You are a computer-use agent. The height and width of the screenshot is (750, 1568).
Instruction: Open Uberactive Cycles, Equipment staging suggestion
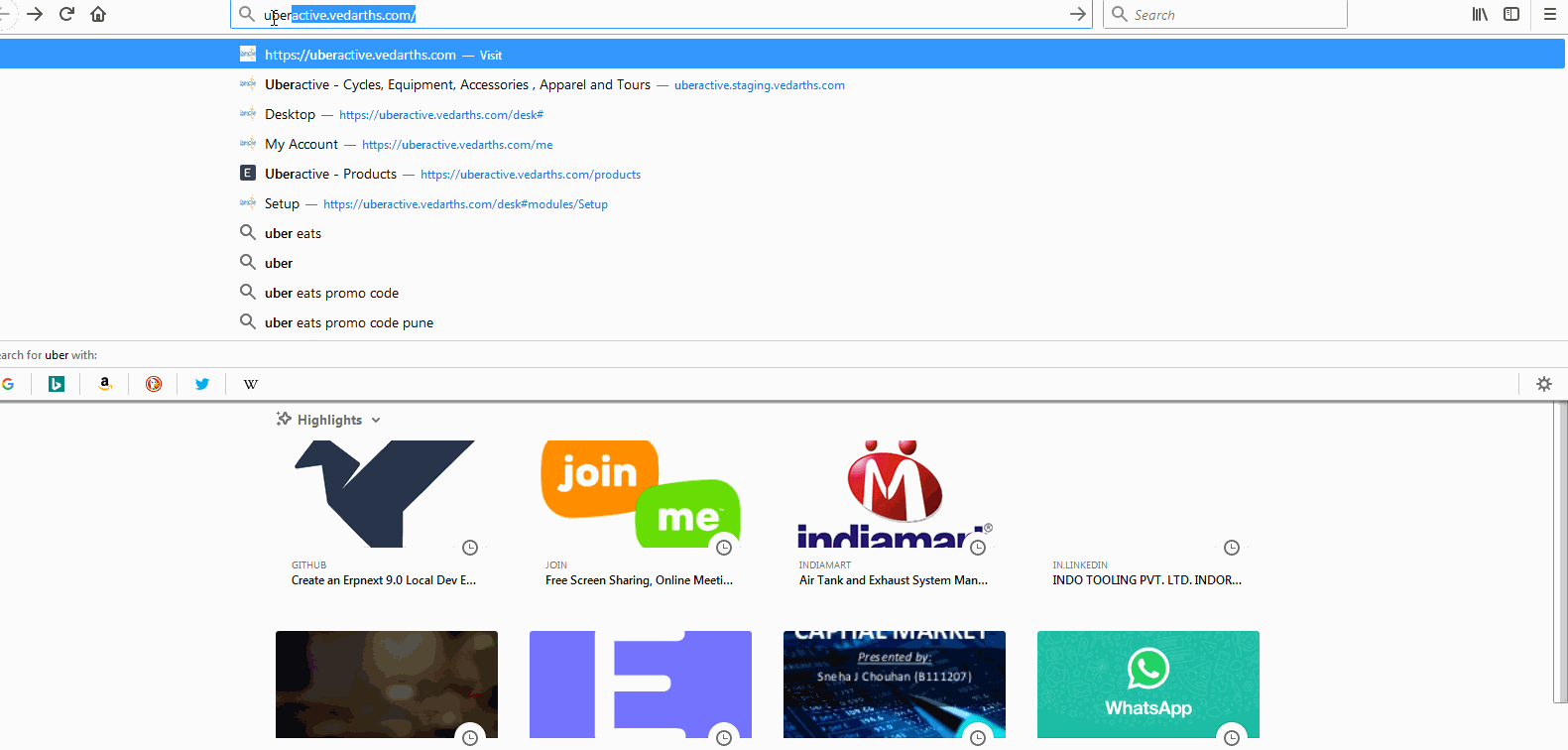click(783, 84)
